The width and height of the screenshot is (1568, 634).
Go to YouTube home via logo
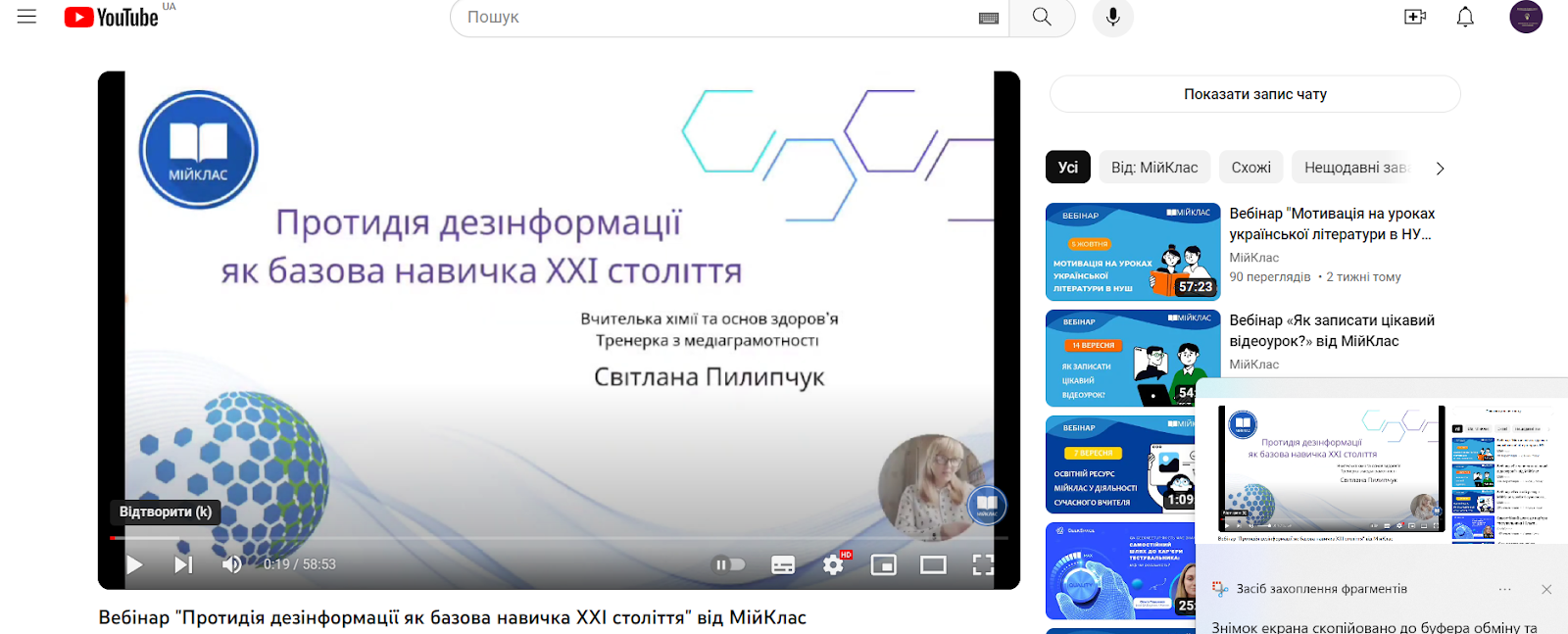pos(111,18)
